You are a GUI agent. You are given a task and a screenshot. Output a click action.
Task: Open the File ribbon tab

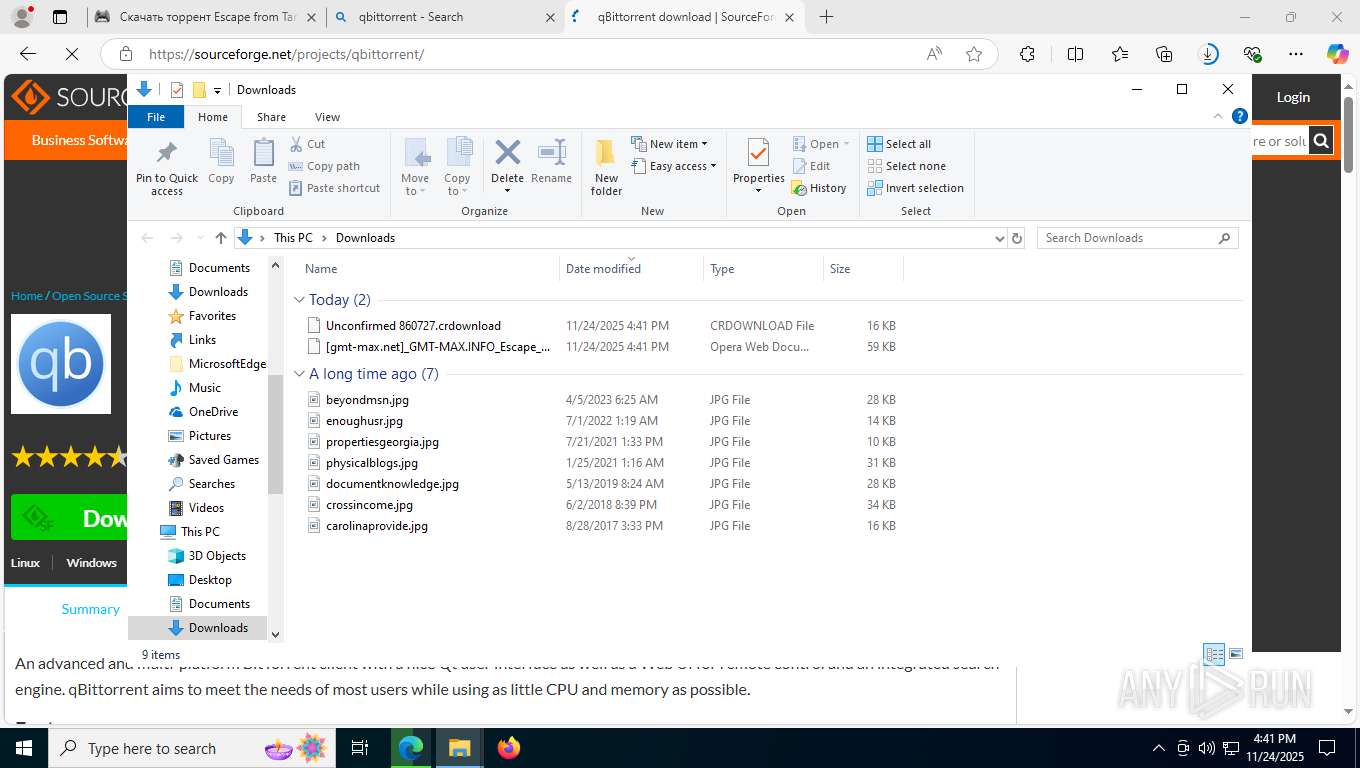coord(156,117)
